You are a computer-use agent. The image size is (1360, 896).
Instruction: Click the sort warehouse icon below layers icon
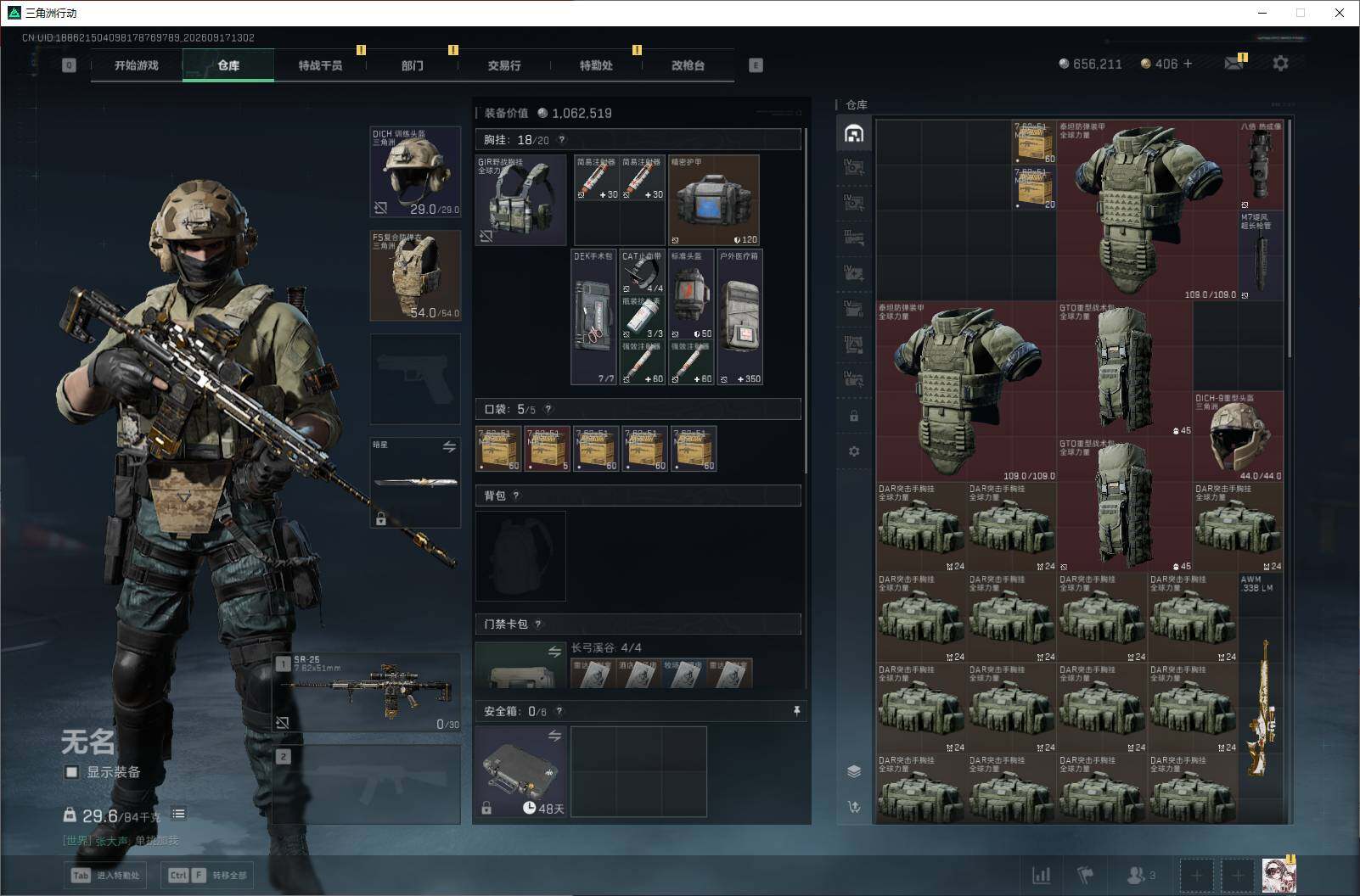(x=854, y=806)
